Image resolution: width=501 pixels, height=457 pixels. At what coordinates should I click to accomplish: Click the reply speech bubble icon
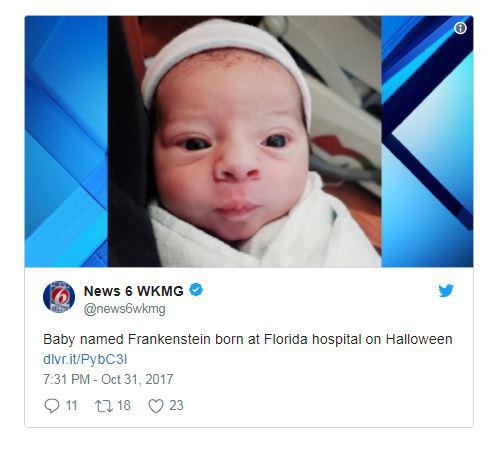52,406
